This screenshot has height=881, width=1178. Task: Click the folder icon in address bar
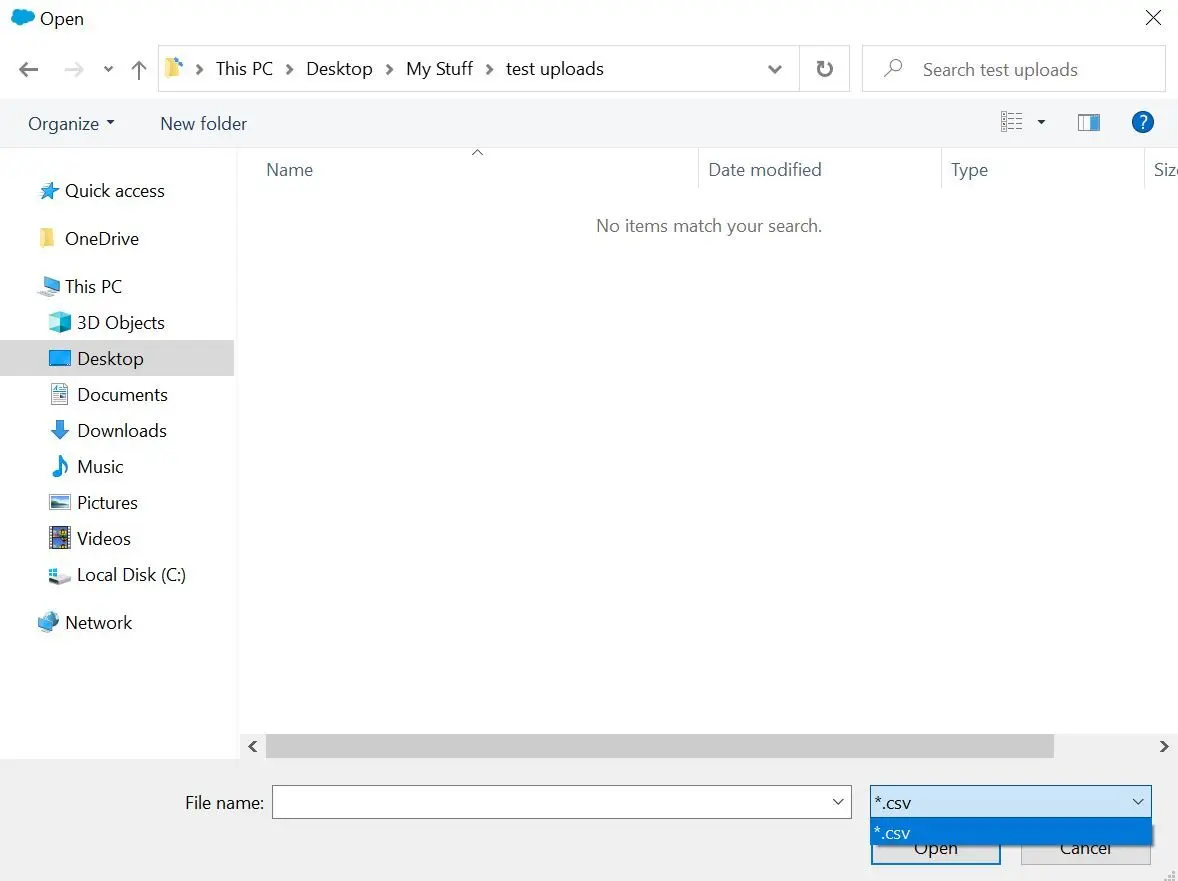174,68
